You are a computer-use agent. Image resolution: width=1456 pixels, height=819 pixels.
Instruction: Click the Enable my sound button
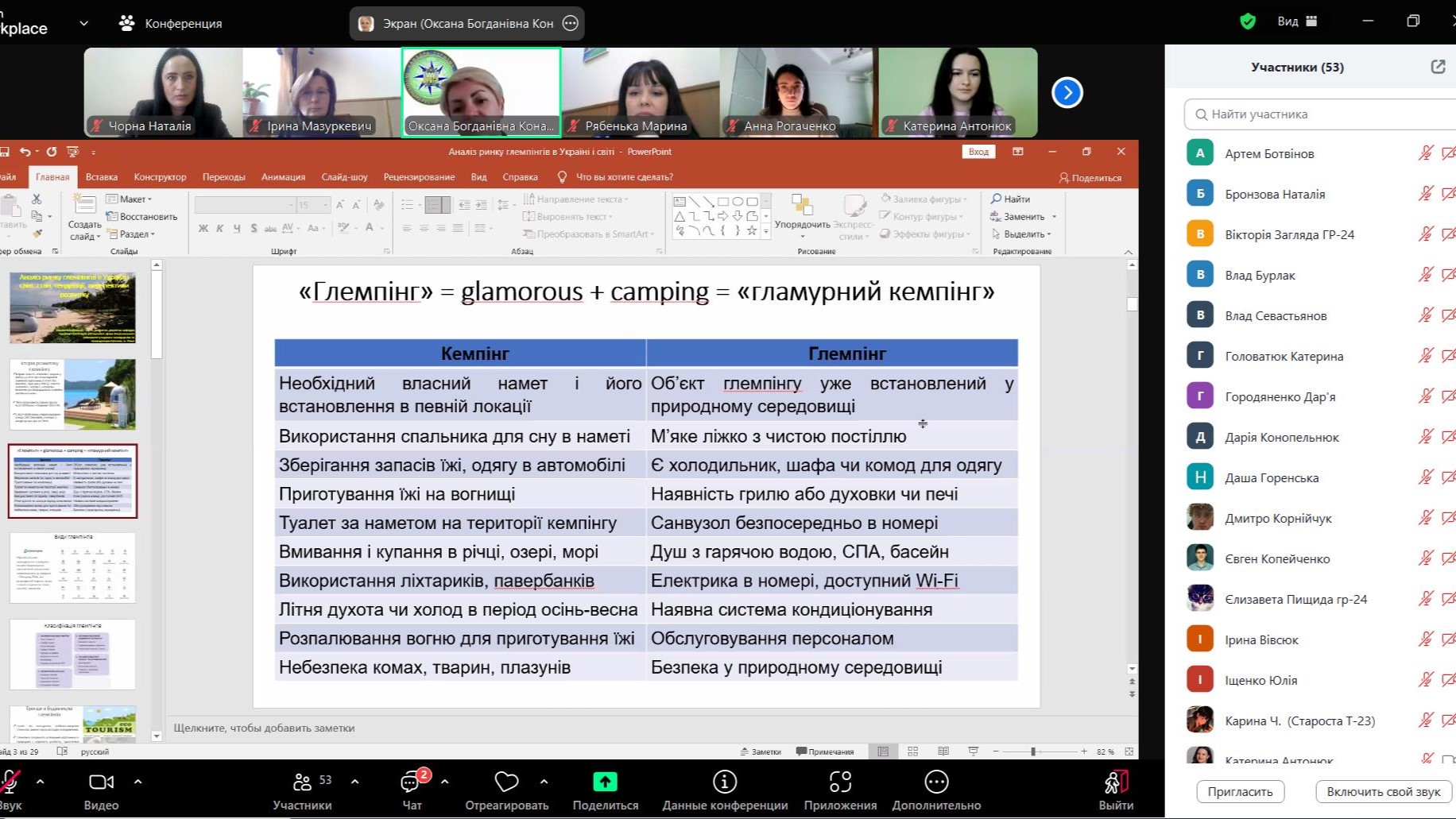click(x=1383, y=791)
